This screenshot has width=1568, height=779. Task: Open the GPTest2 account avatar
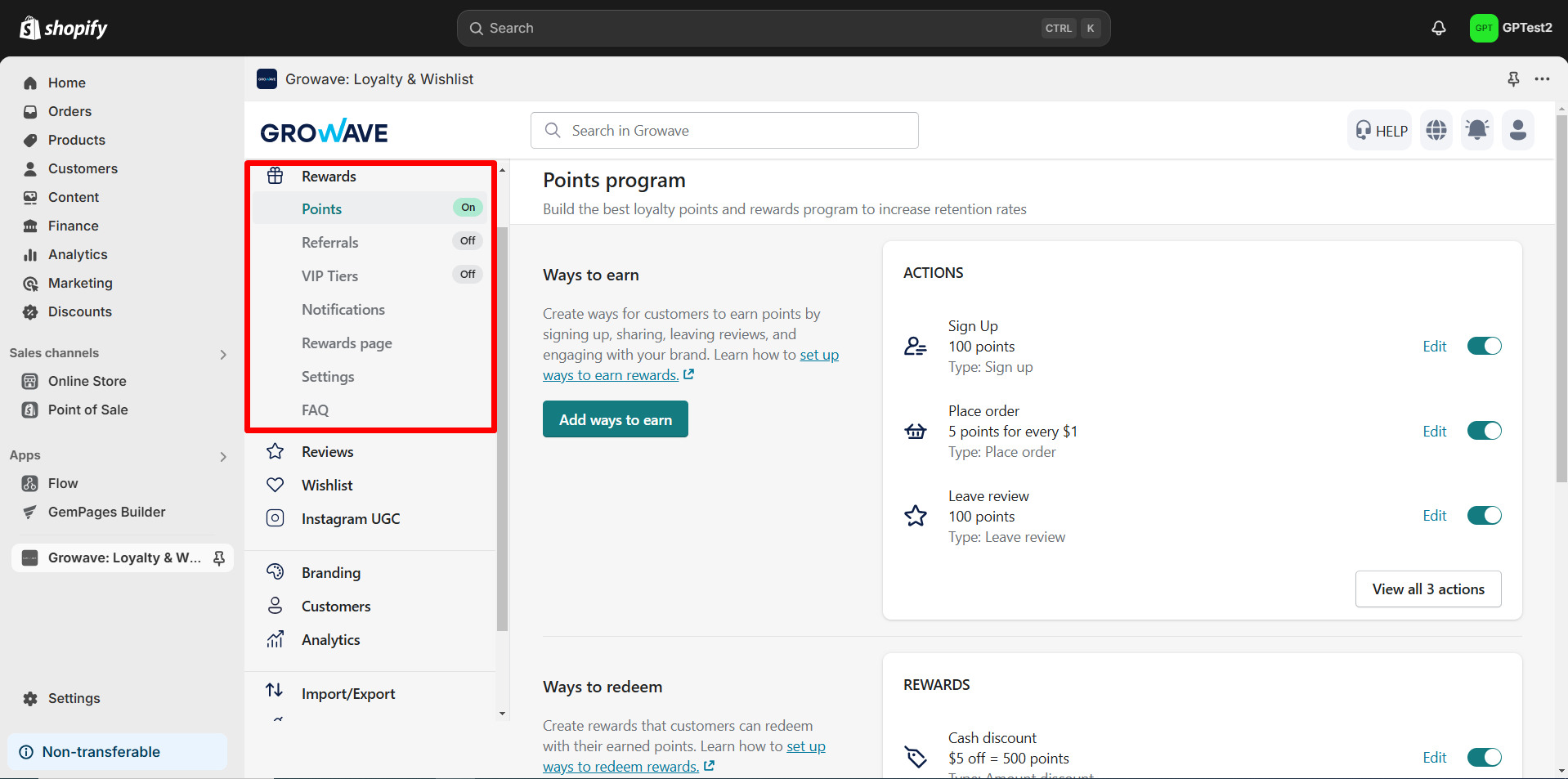tap(1483, 29)
